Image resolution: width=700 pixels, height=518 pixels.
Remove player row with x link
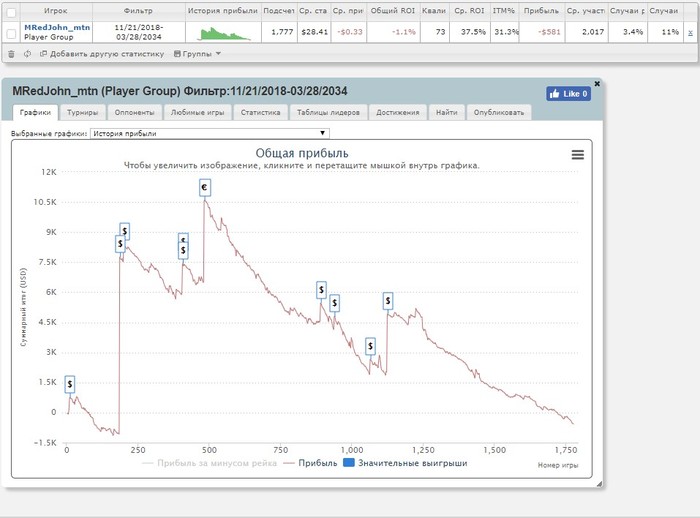point(690,32)
